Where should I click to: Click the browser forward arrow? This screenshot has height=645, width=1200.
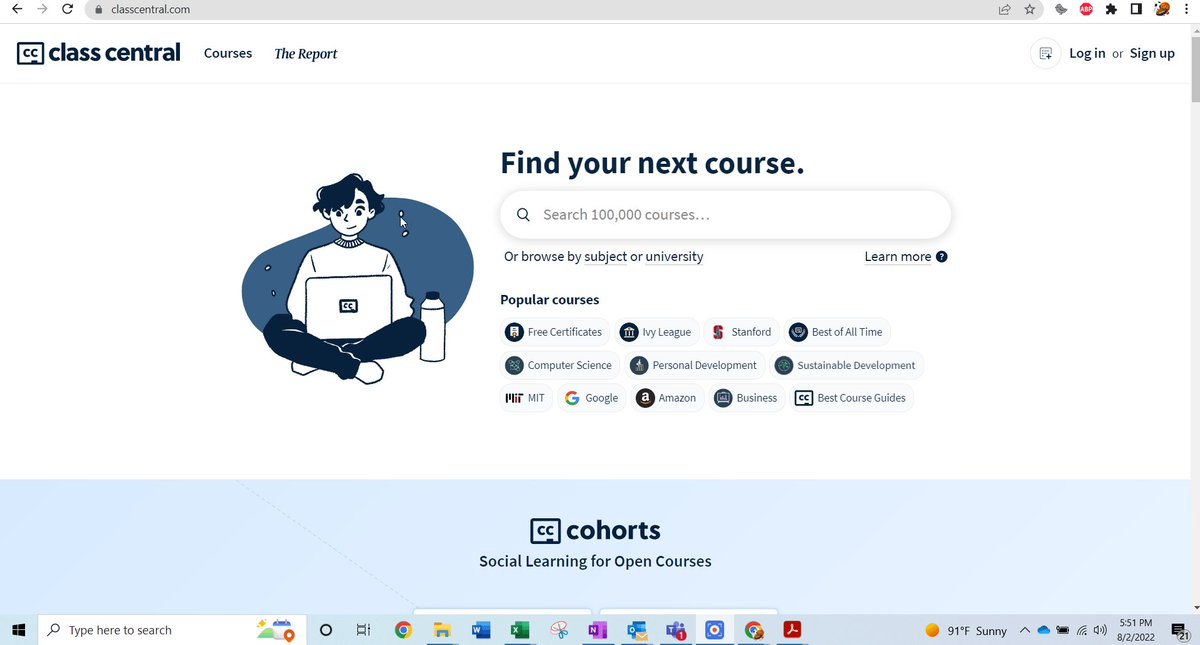click(x=42, y=9)
